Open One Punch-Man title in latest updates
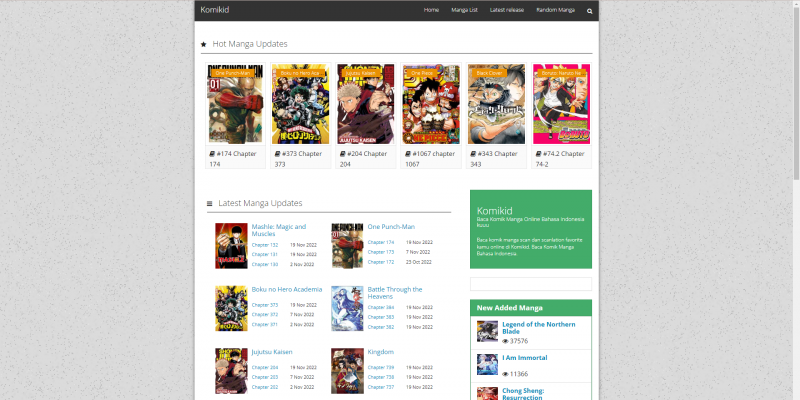Image resolution: width=800 pixels, height=400 pixels. point(391,227)
